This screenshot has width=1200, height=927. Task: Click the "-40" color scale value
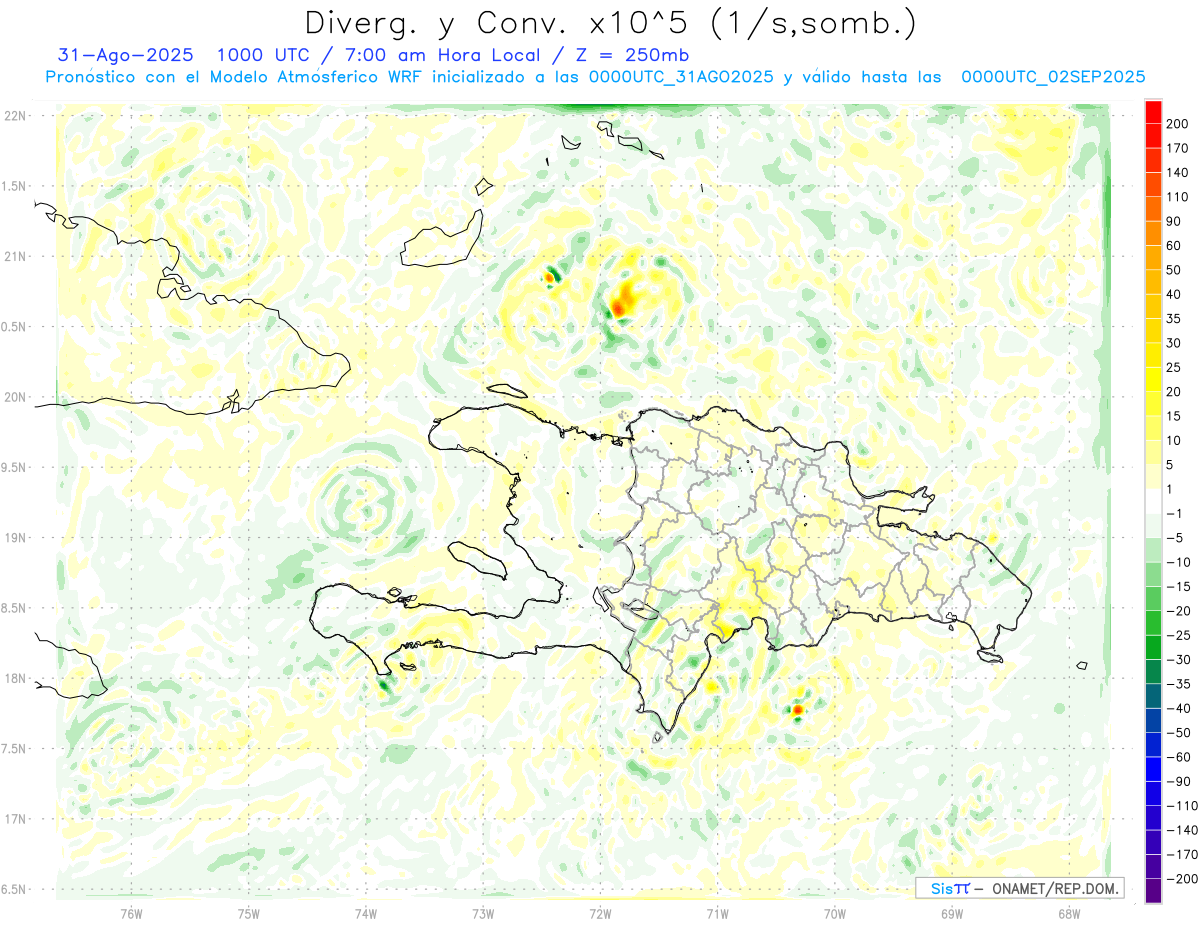[1177, 709]
